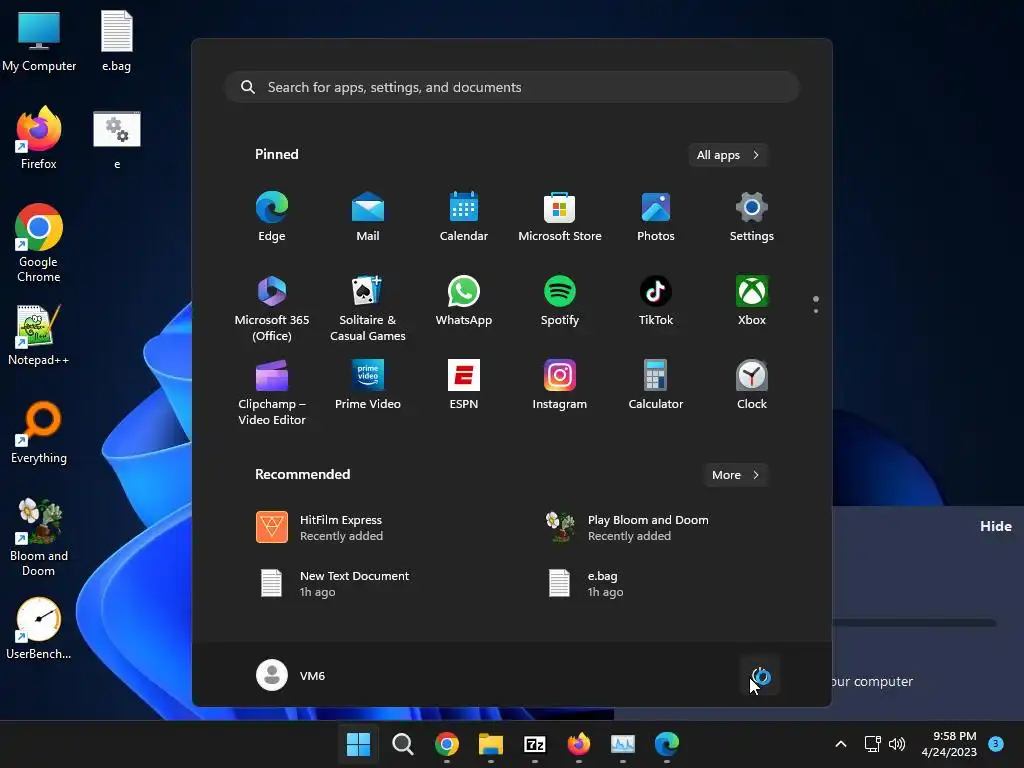Select Google Chrome desktop shortcut
The width and height of the screenshot is (1024, 768).
(x=39, y=242)
